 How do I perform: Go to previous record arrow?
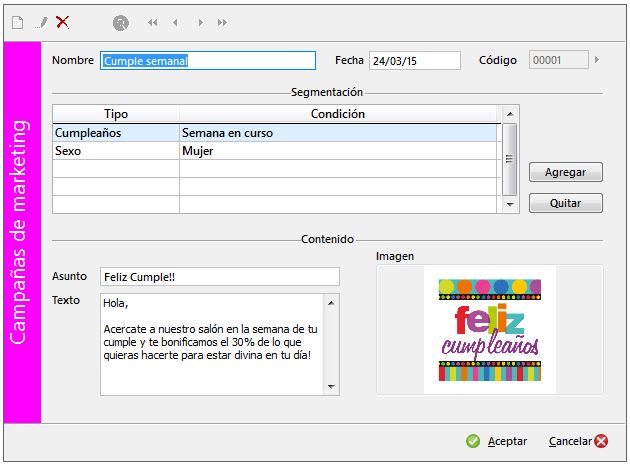(x=176, y=22)
